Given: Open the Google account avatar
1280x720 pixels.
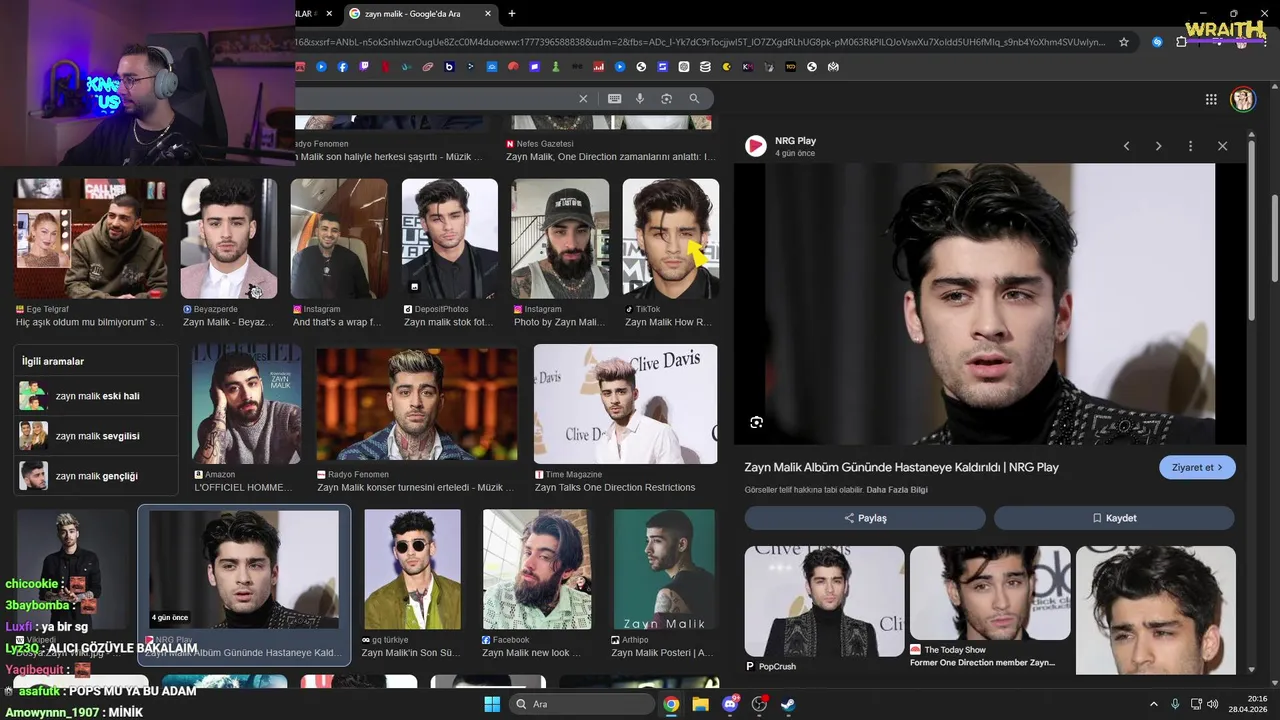Looking at the screenshot, I should pos(1243,99).
